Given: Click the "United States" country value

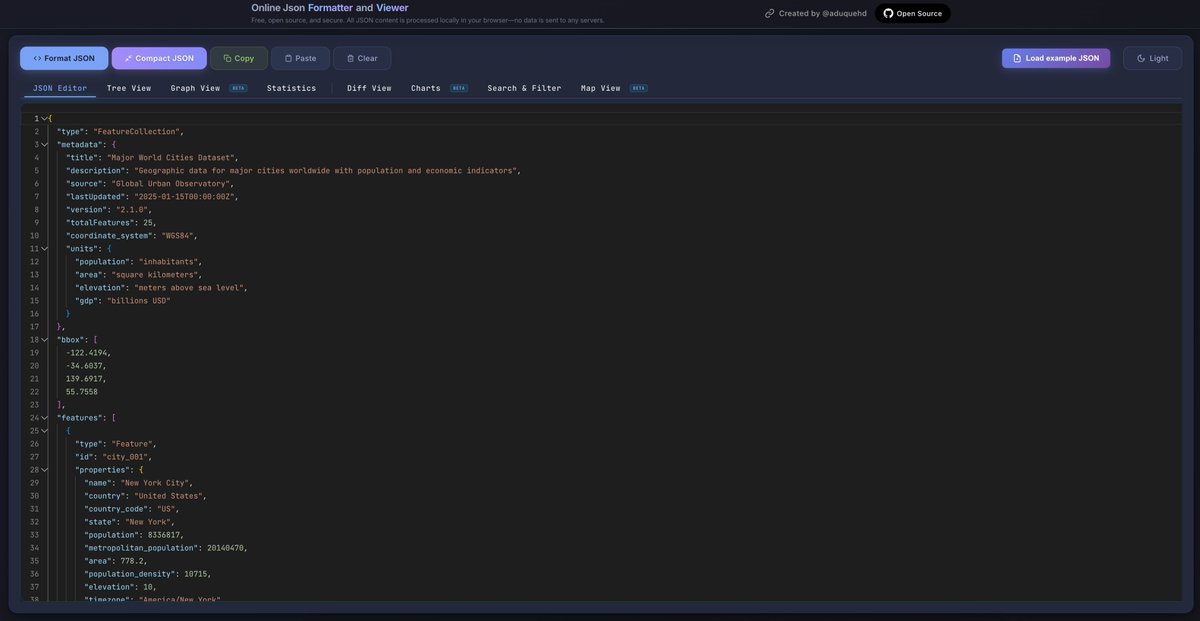Looking at the screenshot, I should click(x=169, y=496).
